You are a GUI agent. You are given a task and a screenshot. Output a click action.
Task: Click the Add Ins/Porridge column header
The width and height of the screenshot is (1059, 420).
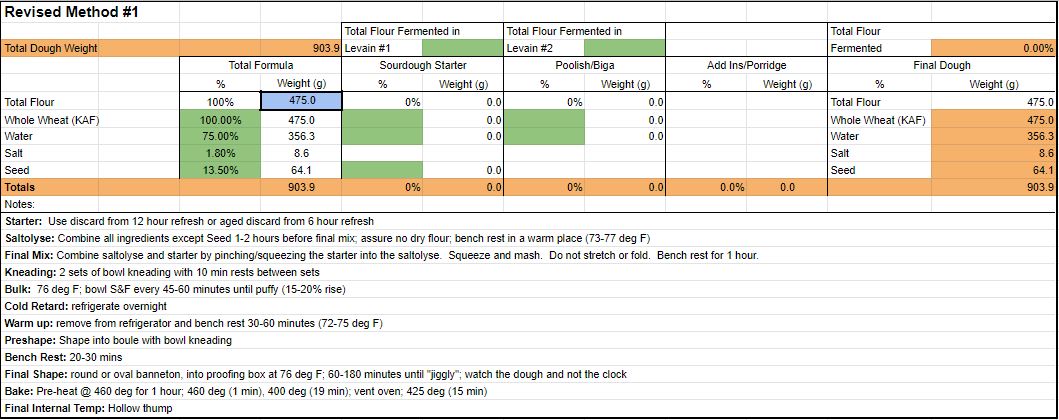click(x=745, y=66)
